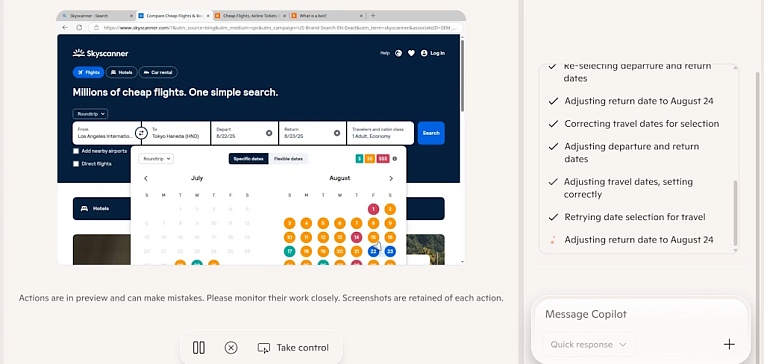Pause the Copilot action
Viewport: 764px width, 364px height.
[199, 347]
